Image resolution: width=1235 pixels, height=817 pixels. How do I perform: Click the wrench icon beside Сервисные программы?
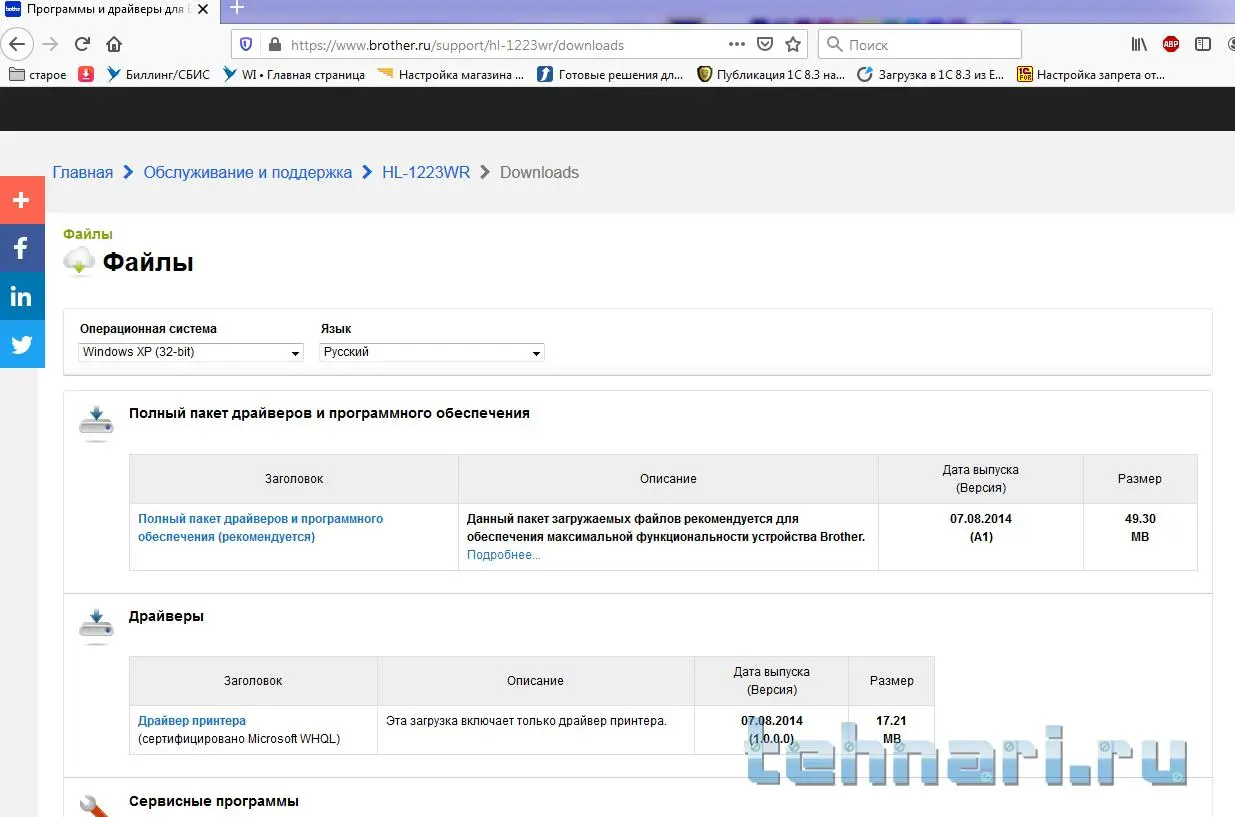[95, 805]
